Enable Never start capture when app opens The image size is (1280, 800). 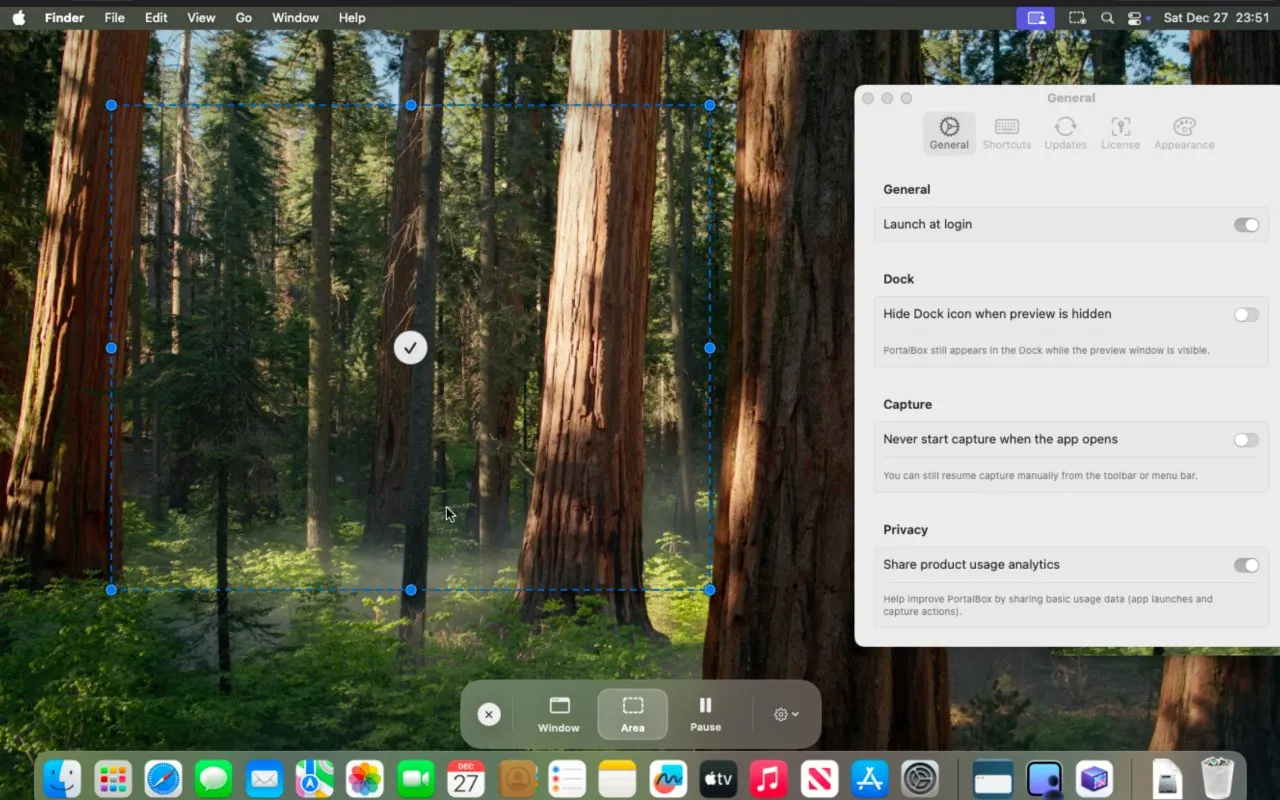(x=1246, y=440)
